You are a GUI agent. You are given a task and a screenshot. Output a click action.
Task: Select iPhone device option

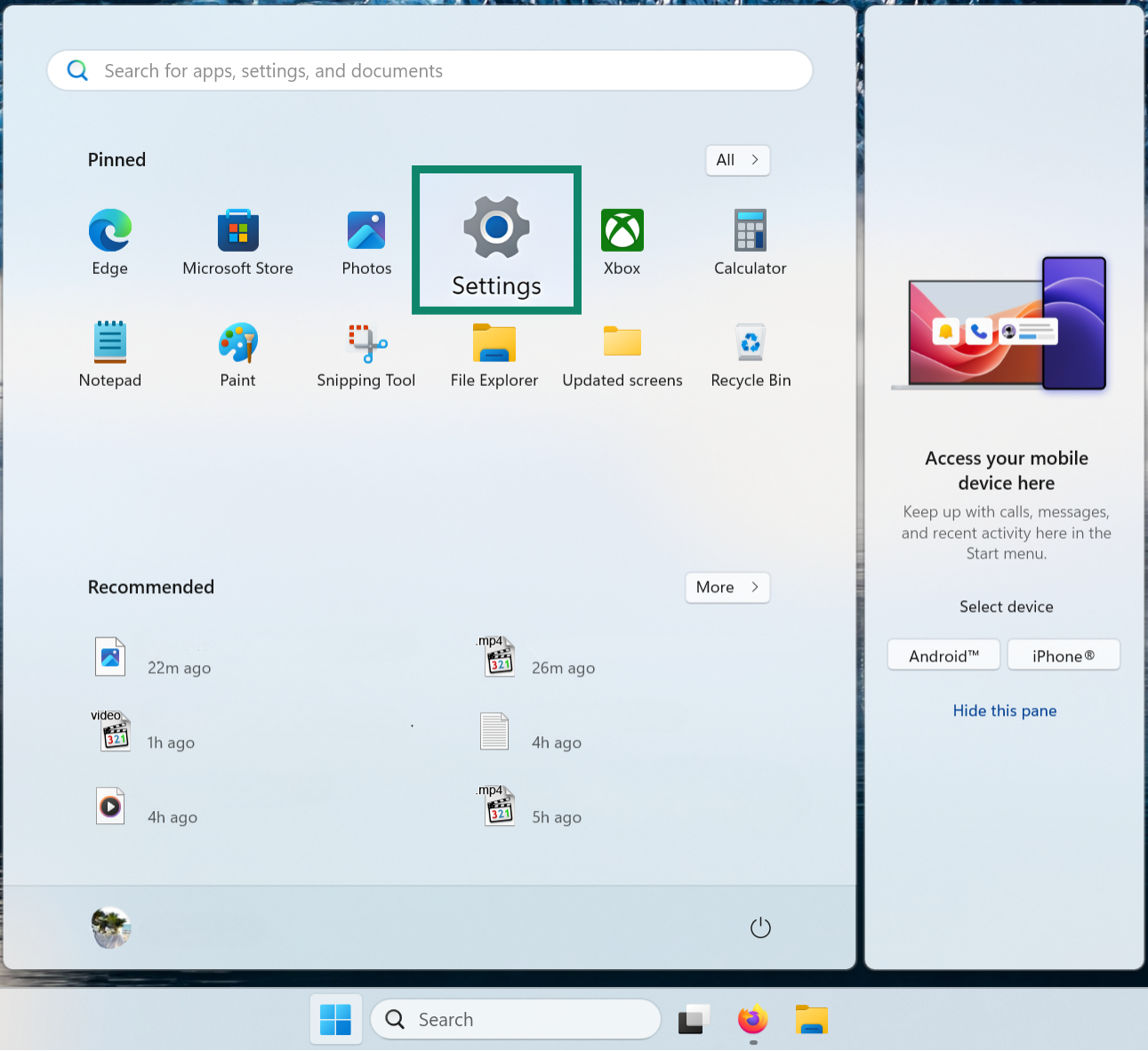1063,656
